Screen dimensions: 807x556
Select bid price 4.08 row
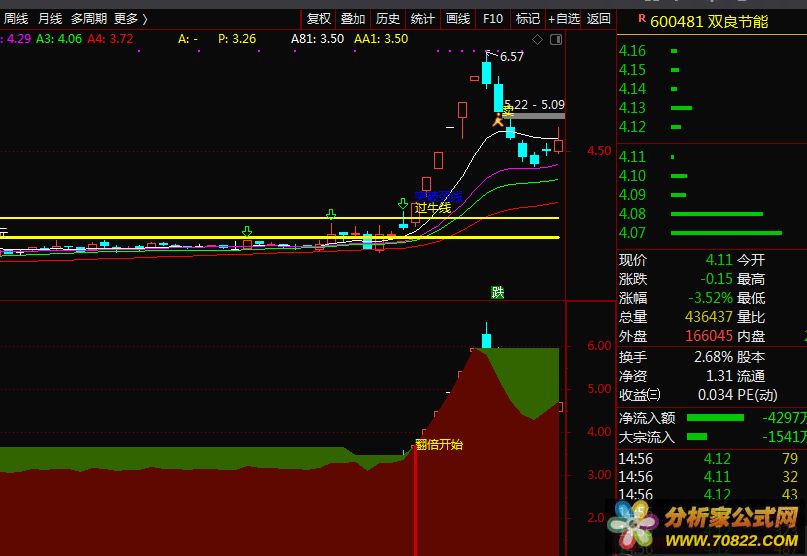tap(712, 214)
